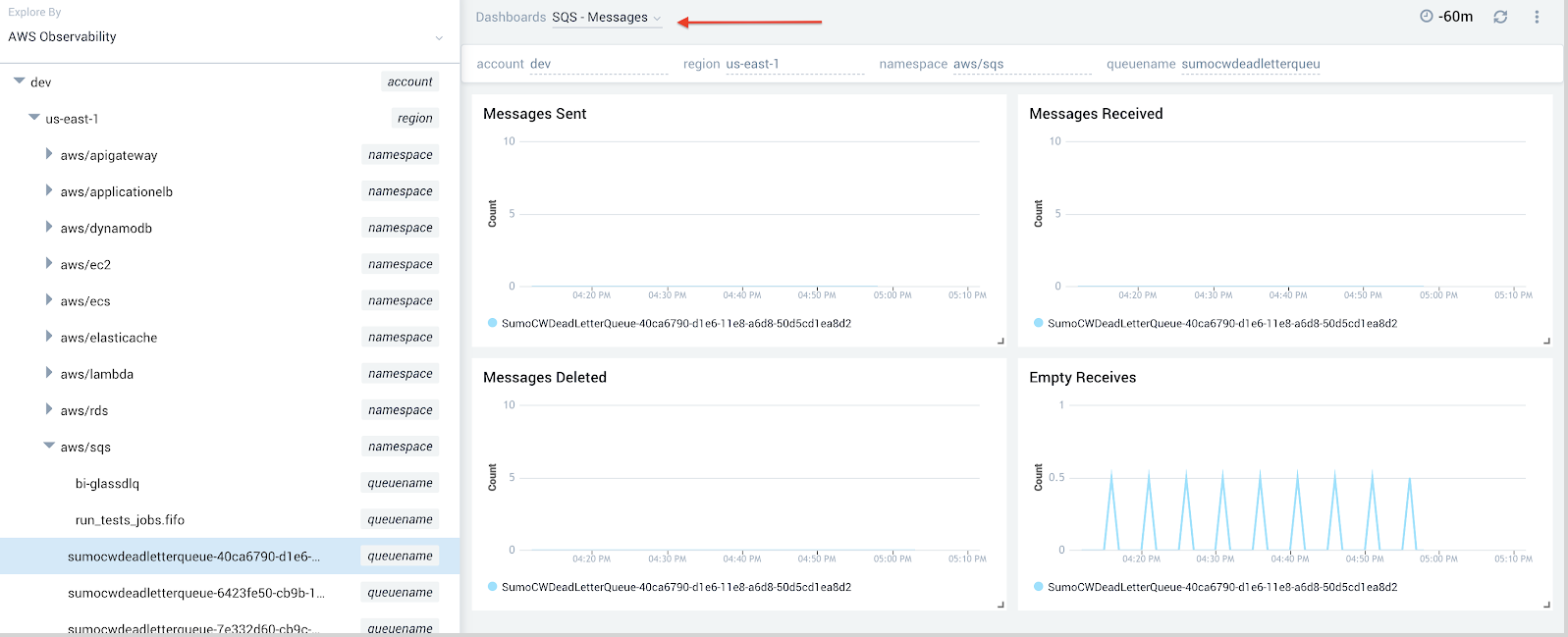Click the clock time range icon
The width and height of the screenshot is (1568, 637).
coord(1426,17)
